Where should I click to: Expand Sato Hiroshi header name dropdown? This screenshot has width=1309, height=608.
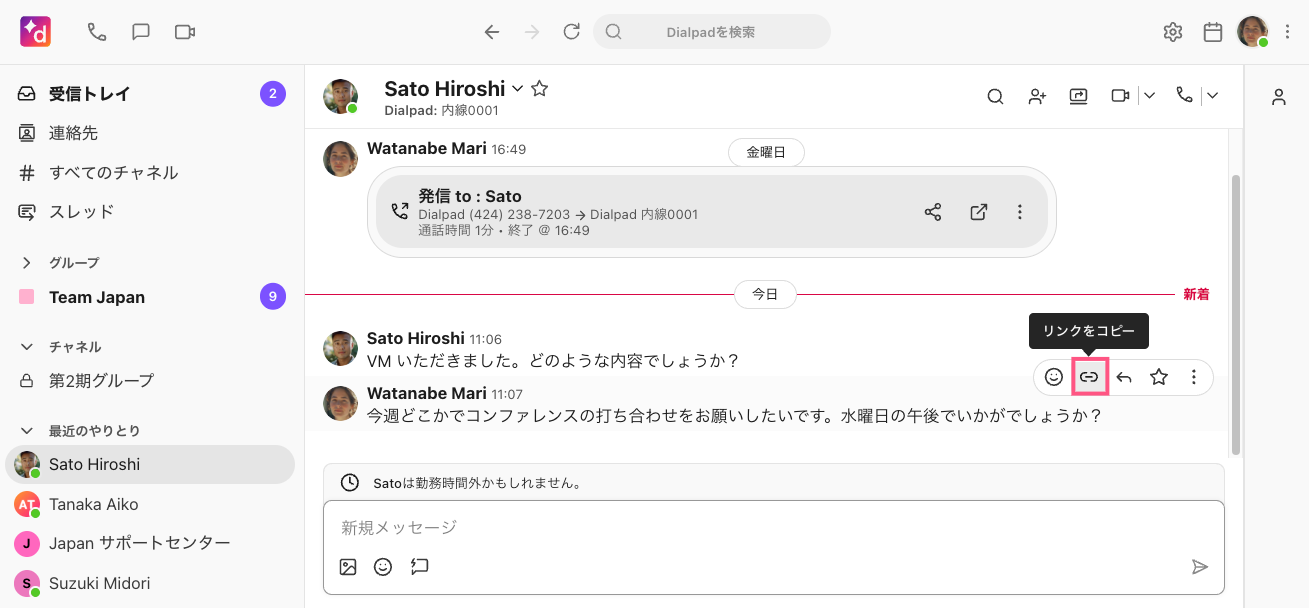(x=517, y=89)
